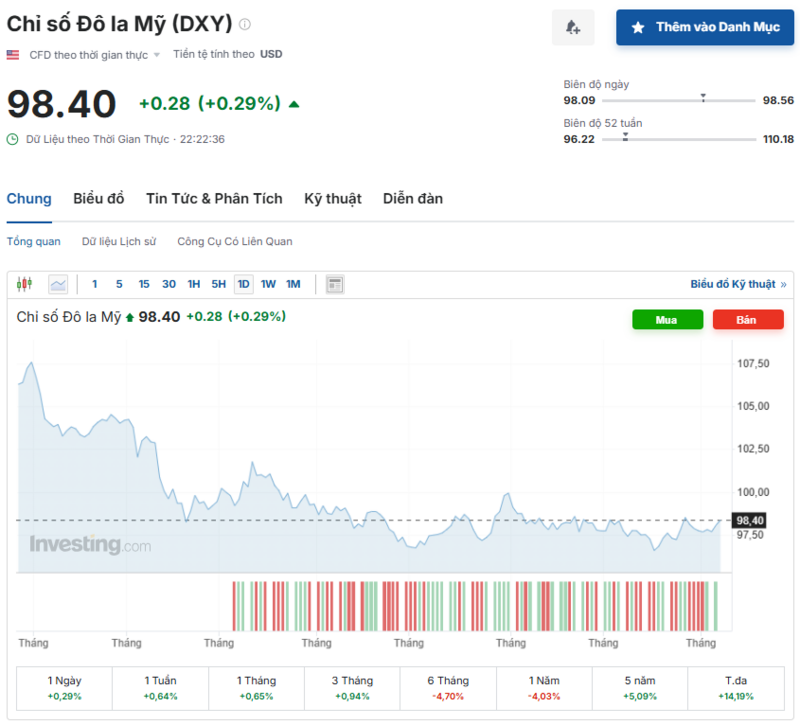The height and width of the screenshot is (725, 800).
Task: Select the 1D chart interval
Action: point(243,284)
